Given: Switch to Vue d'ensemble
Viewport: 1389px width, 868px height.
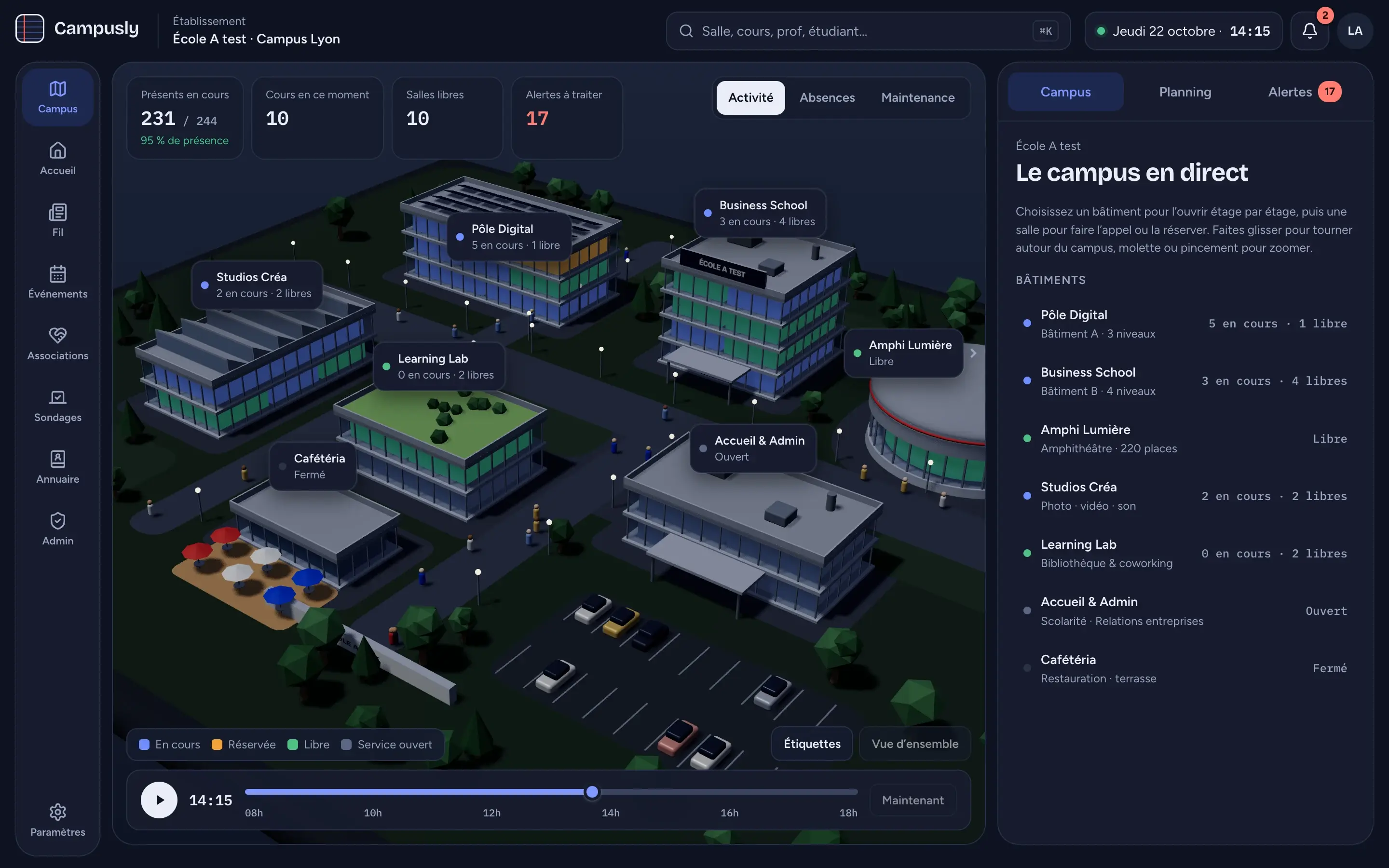Looking at the screenshot, I should [915, 744].
